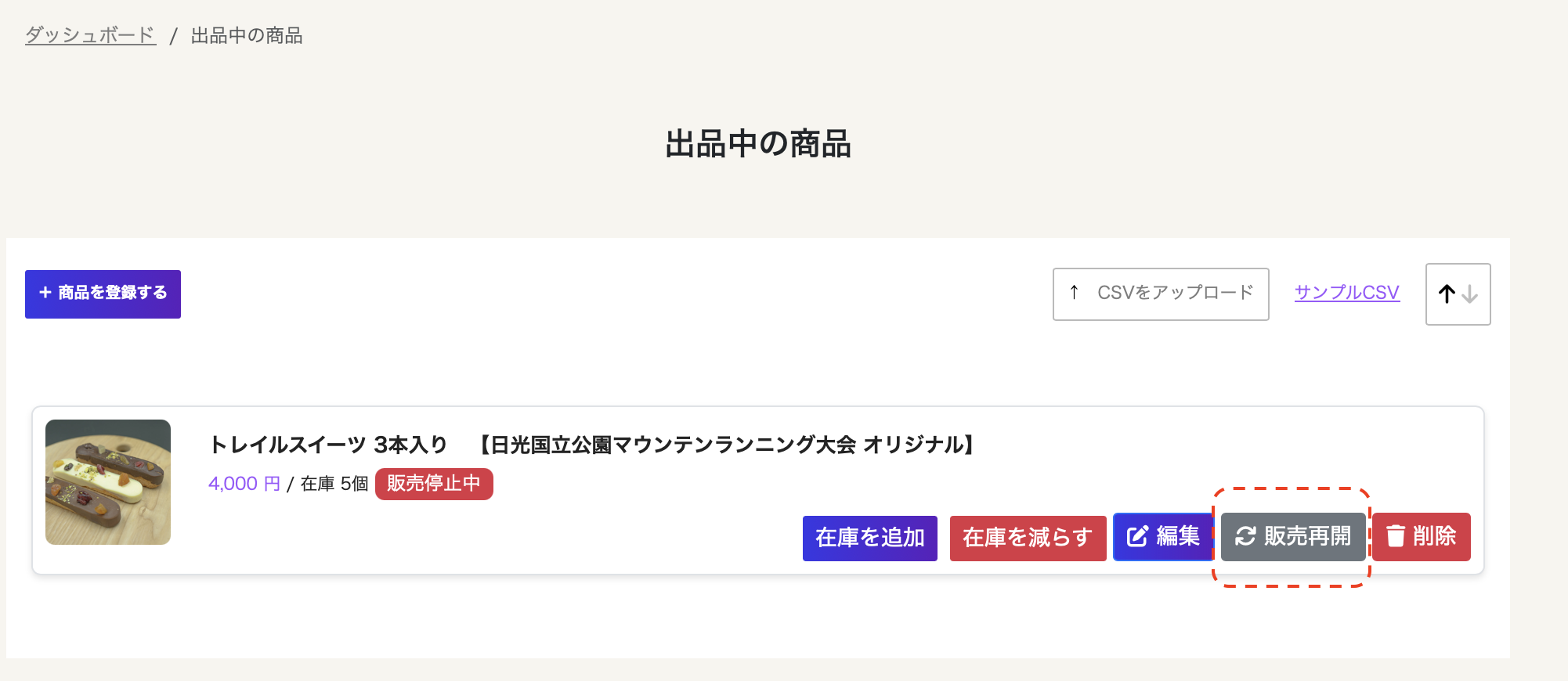1568x681 pixels.
Task: Click the 4,000 円 price text
Action: [244, 484]
